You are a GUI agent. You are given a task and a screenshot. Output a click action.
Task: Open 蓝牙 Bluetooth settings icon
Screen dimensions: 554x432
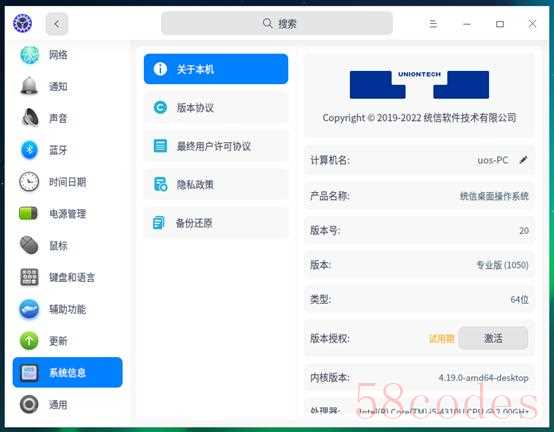tap(29, 150)
